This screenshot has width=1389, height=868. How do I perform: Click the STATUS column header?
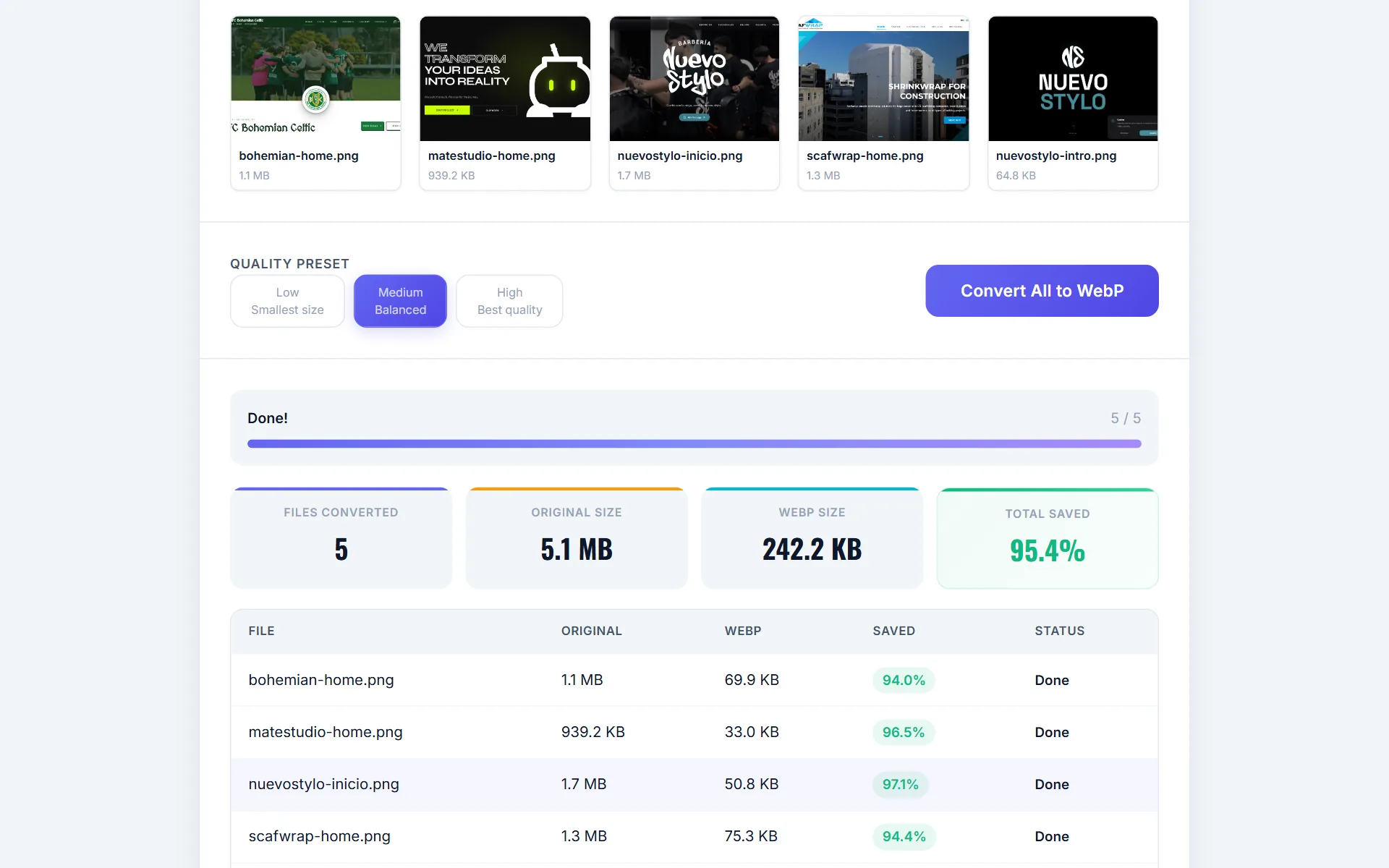[x=1059, y=631]
